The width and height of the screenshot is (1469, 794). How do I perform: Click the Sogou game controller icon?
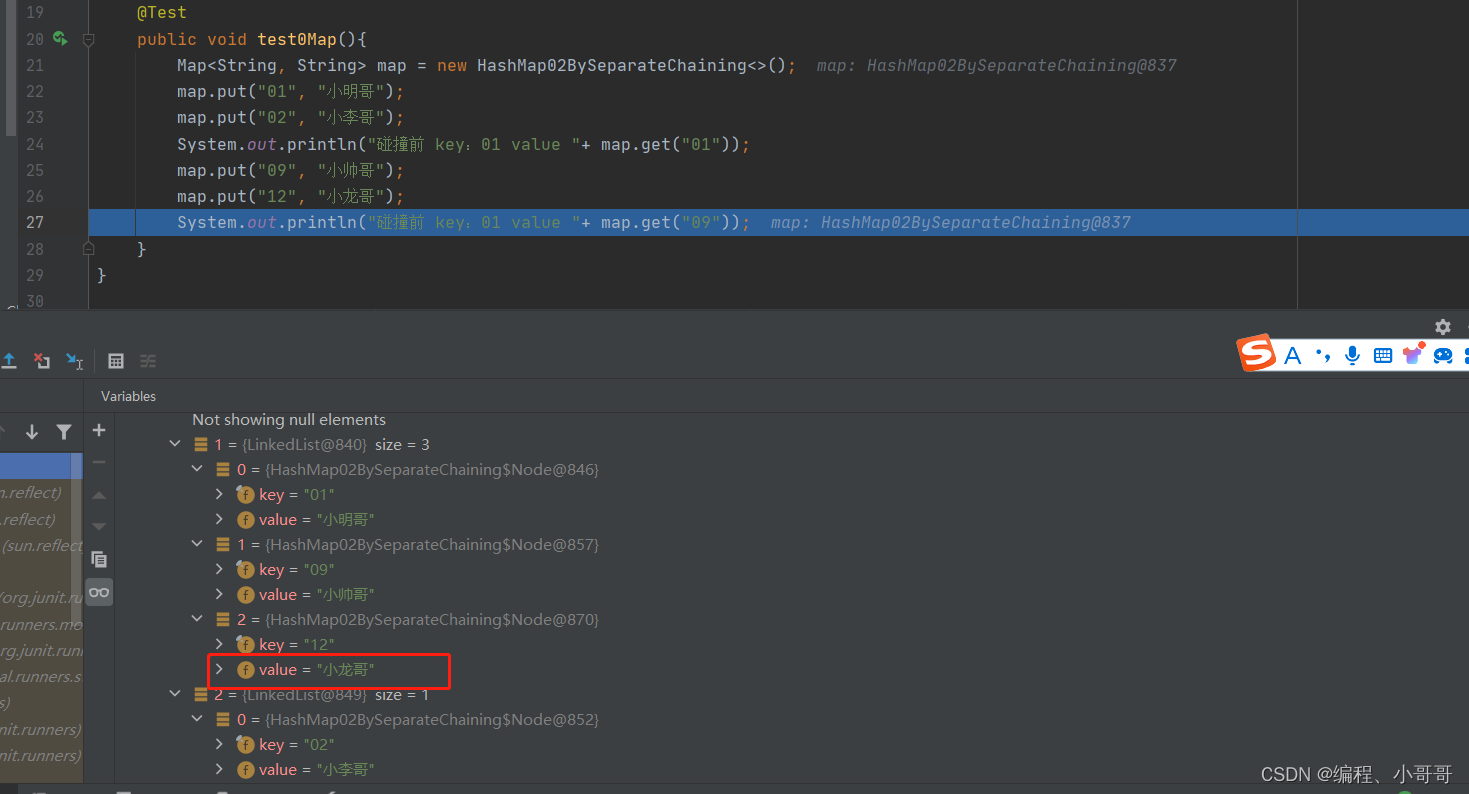click(x=1443, y=355)
